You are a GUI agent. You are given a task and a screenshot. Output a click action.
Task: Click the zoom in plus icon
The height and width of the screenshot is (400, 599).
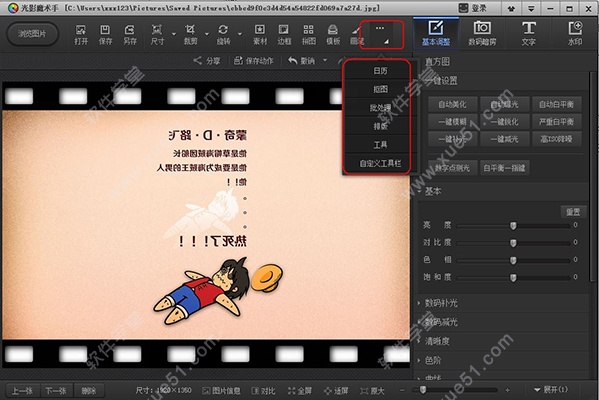[507, 390]
